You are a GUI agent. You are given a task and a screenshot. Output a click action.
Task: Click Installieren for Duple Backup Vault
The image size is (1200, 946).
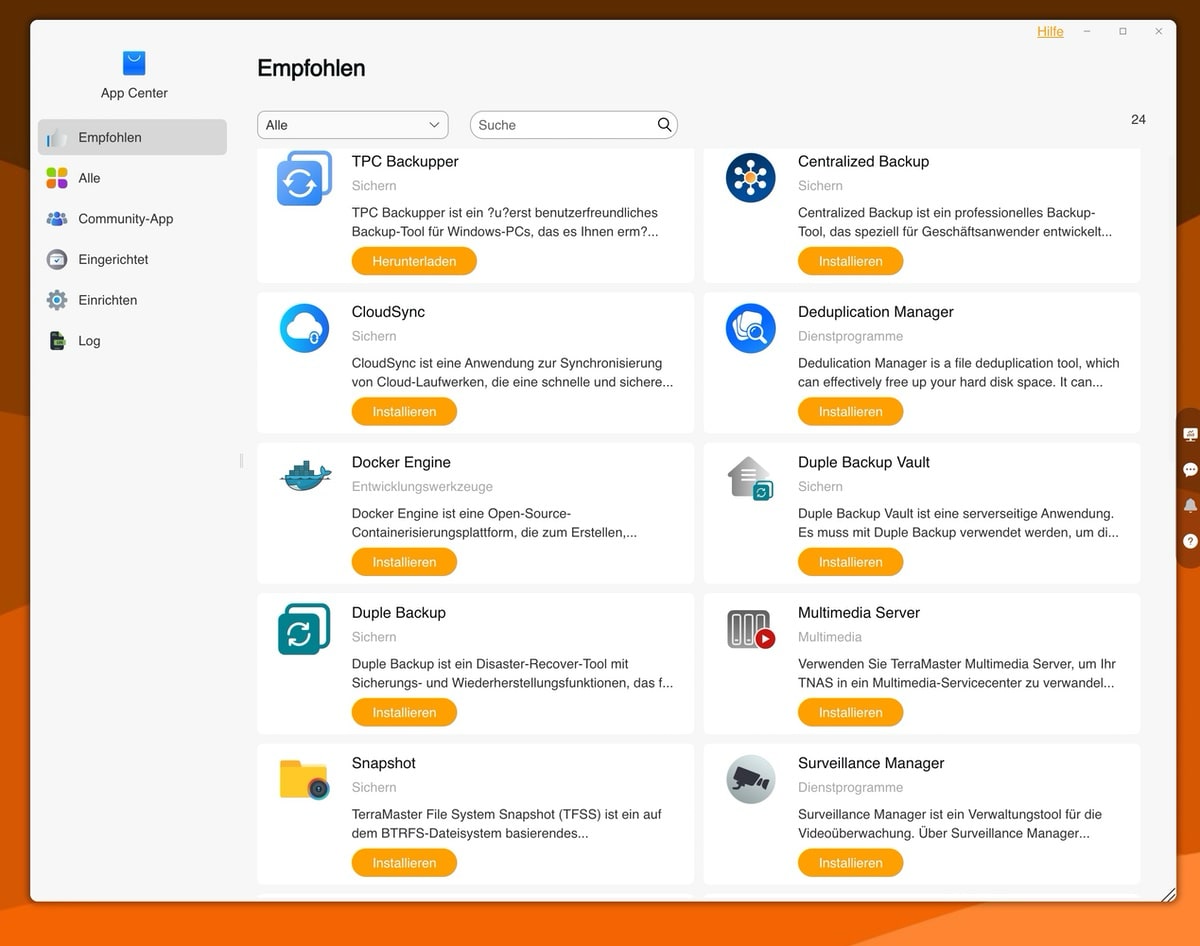click(x=850, y=562)
